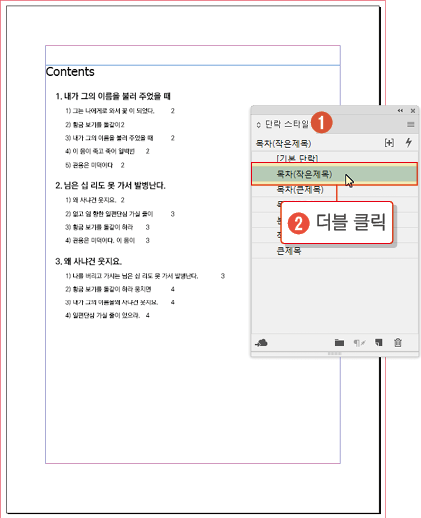Create new paragraph style icon
421x518 pixels.
[379, 342]
